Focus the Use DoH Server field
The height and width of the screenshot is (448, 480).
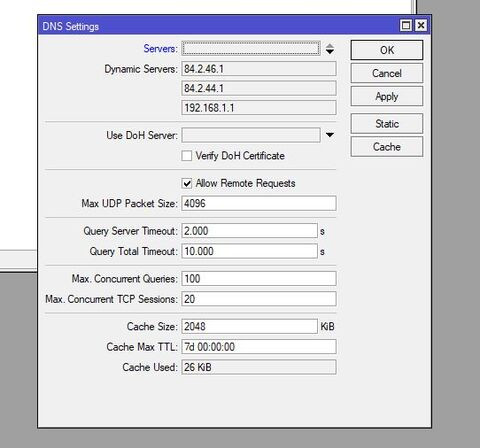pyautogui.click(x=251, y=135)
